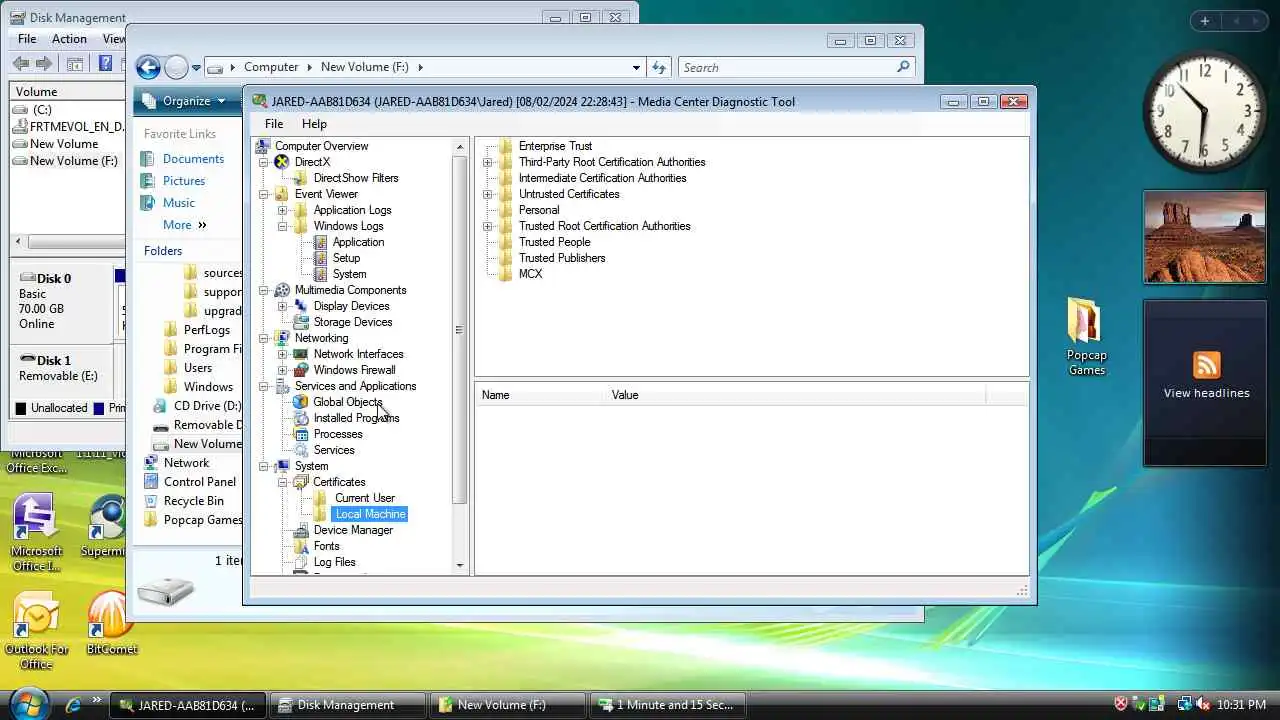Select the Network Interfaces card icon

point(301,354)
